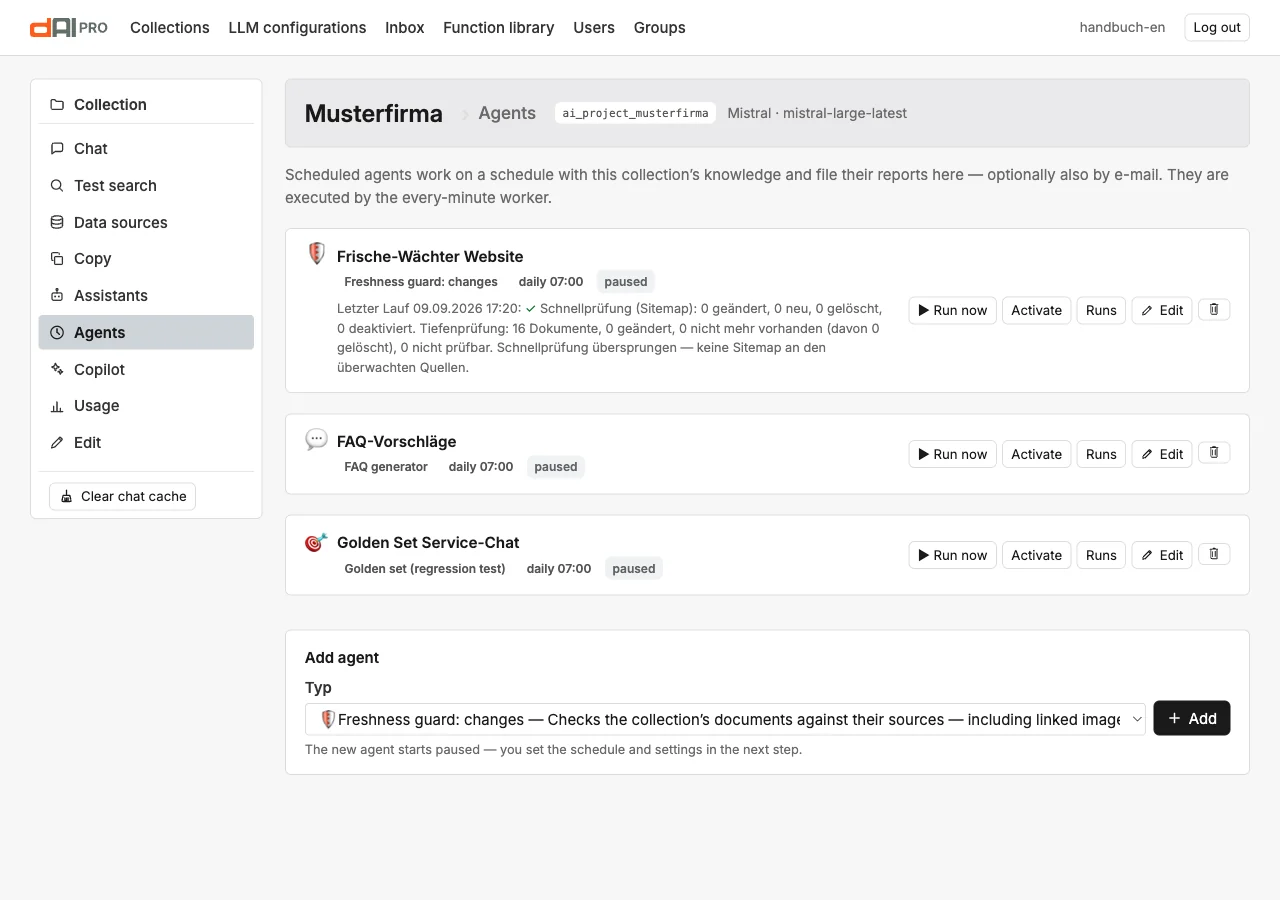This screenshot has height=900, width=1280.
Task: Click the Copy icon in sidebar
Action: (x=57, y=259)
